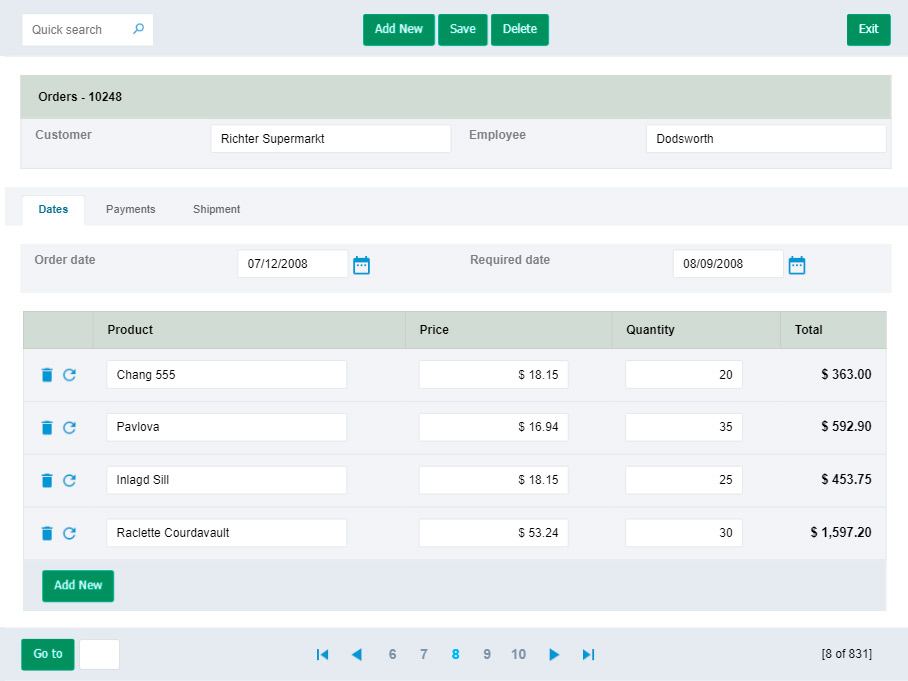Screen dimensions: 908x681
Task: Delete the Chang 555 row via trash icon
Action: [47, 375]
